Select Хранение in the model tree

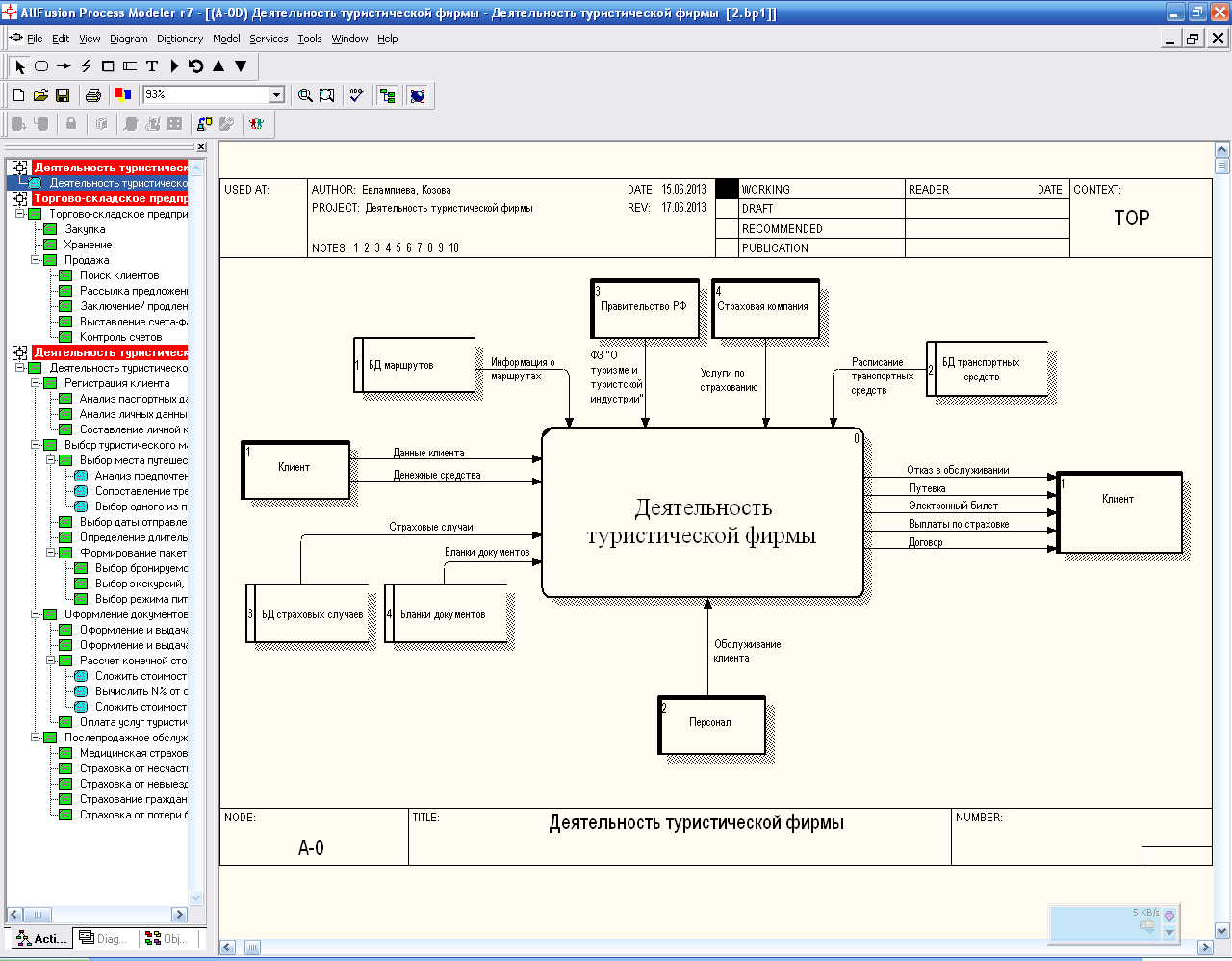(88, 245)
